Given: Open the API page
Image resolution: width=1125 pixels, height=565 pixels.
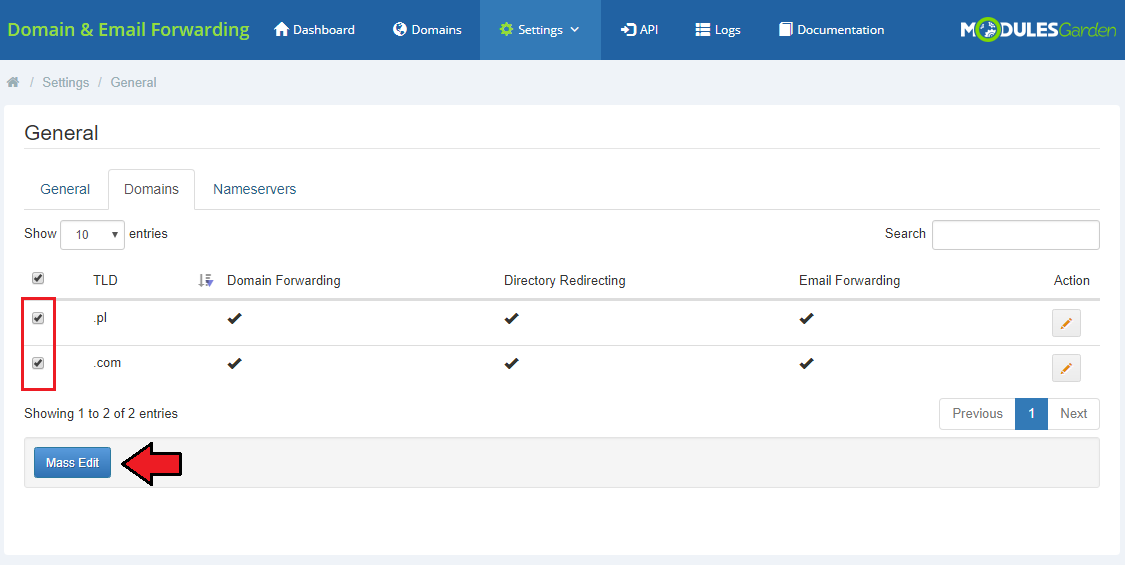Looking at the screenshot, I should [x=640, y=30].
